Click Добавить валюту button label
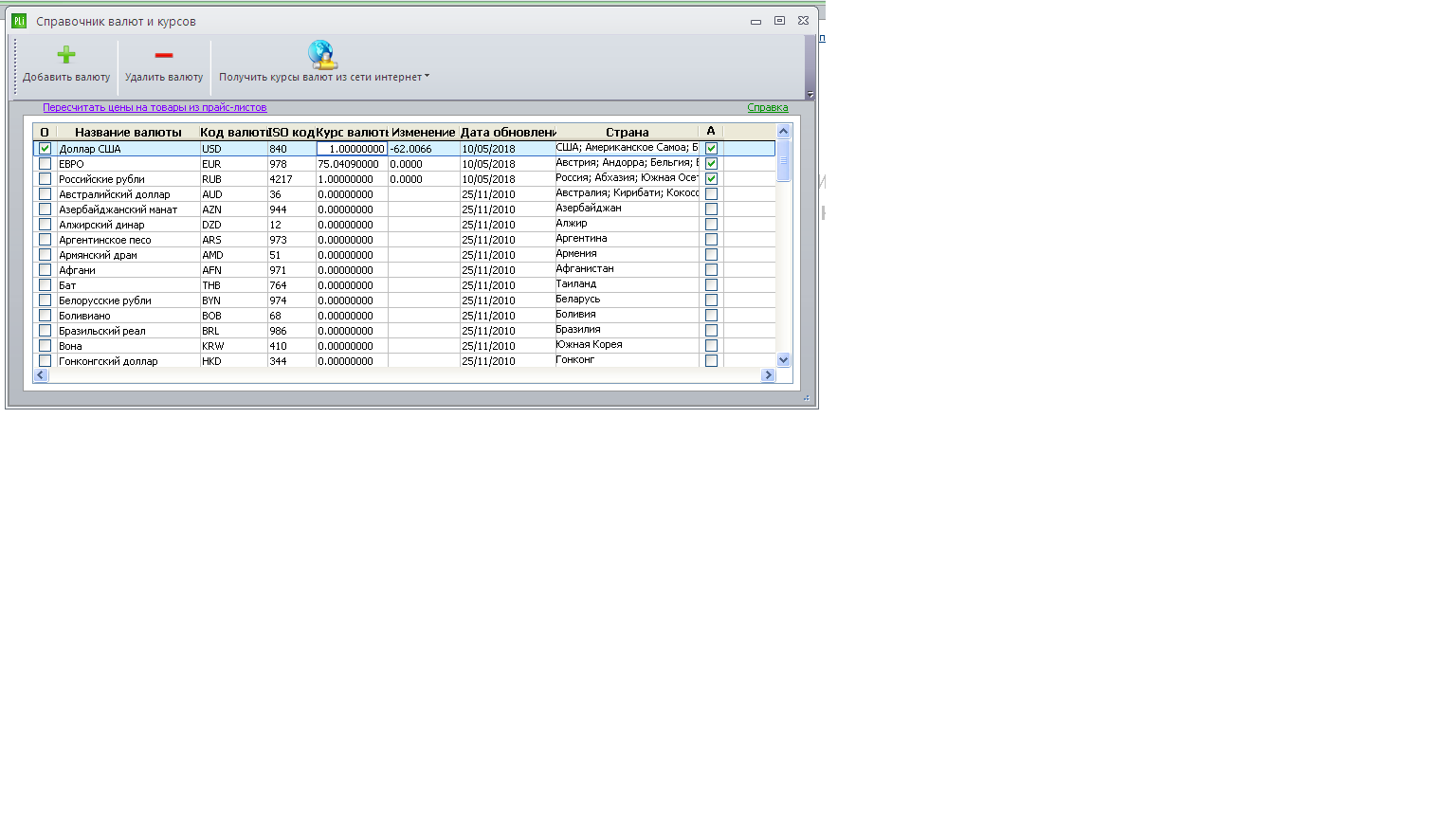The width and height of the screenshot is (1456, 819). tap(66, 77)
